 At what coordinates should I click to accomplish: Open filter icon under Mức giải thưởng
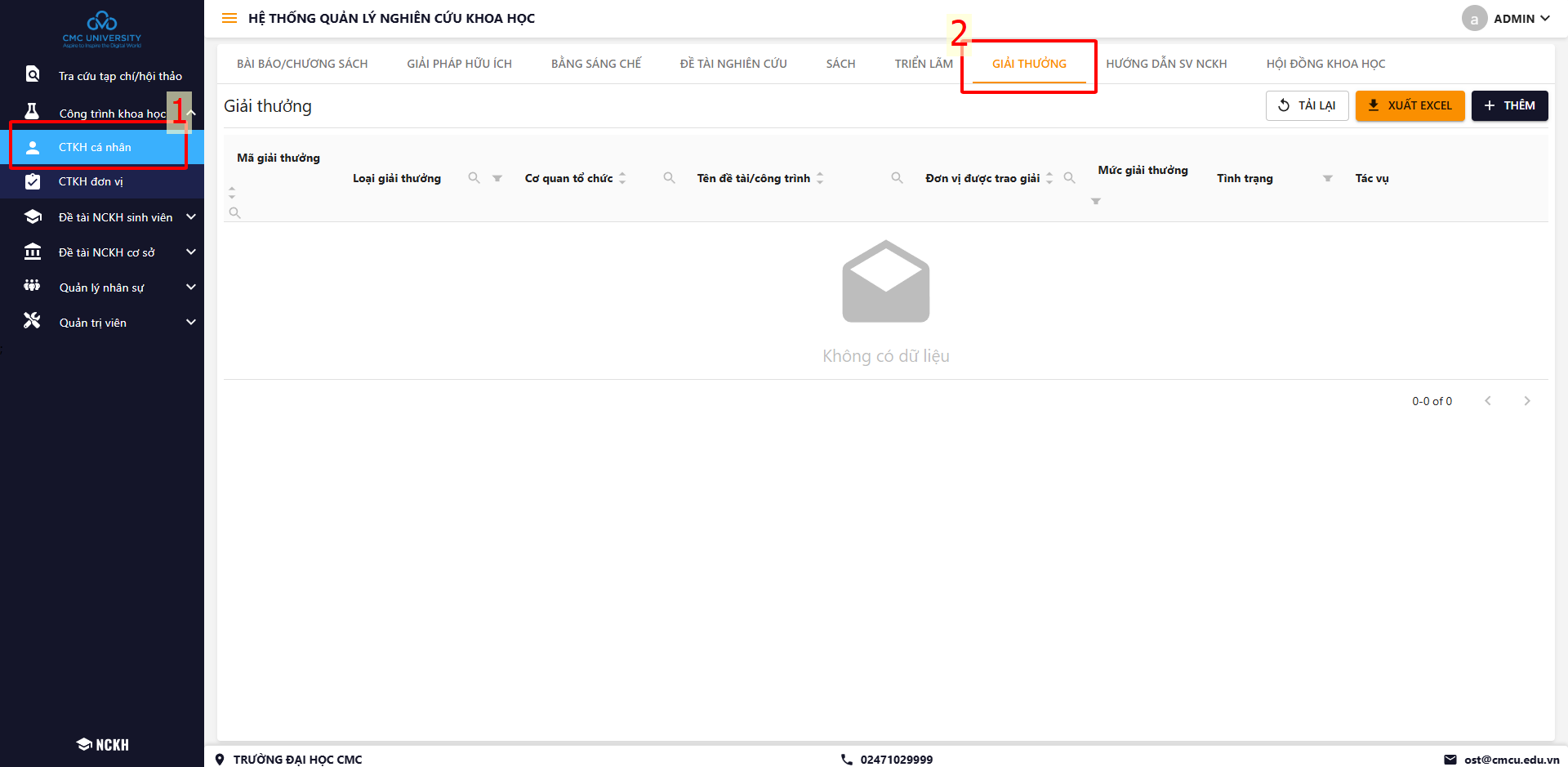pos(1096,201)
